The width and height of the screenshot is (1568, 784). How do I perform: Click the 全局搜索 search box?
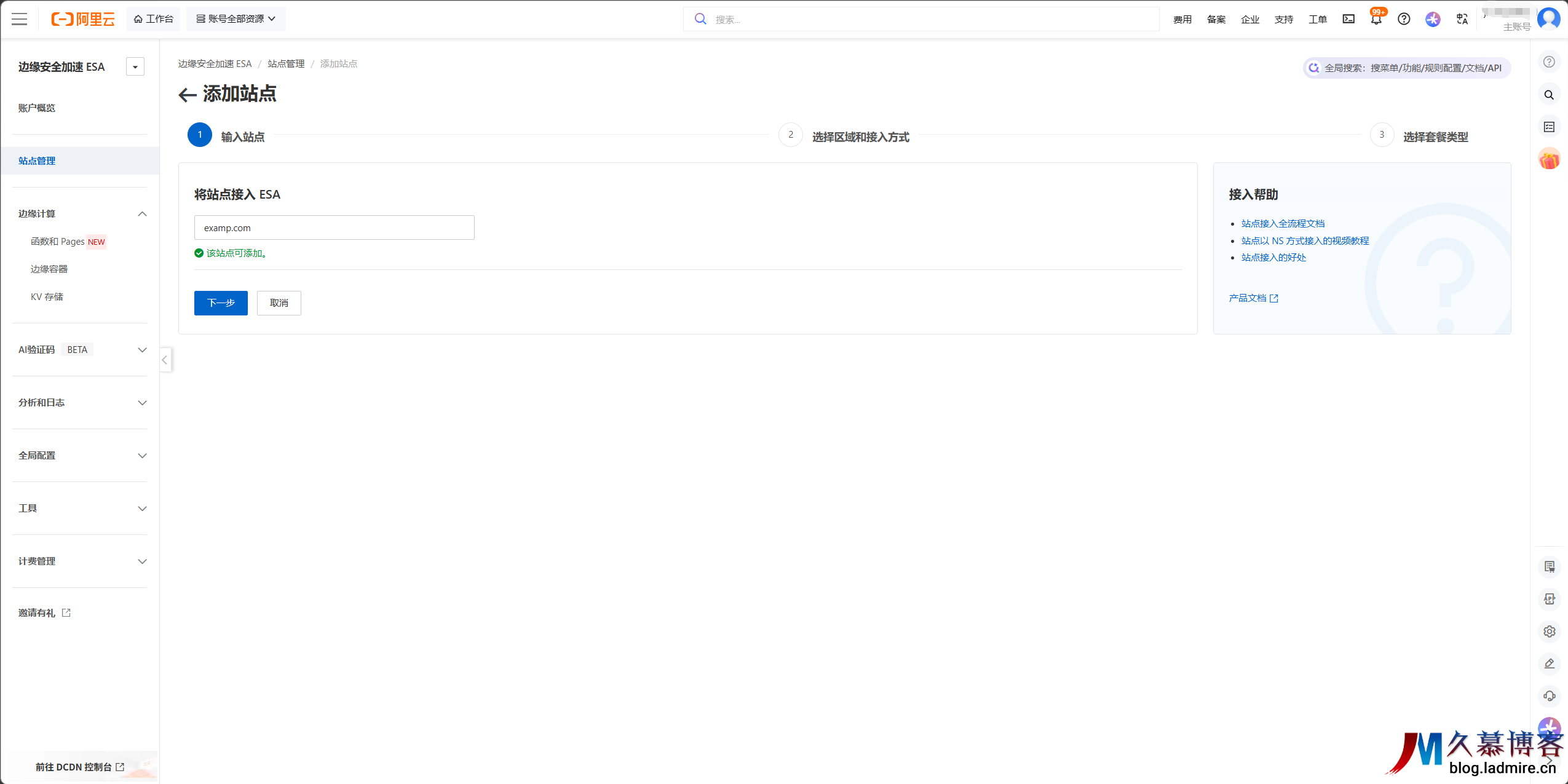click(1407, 68)
